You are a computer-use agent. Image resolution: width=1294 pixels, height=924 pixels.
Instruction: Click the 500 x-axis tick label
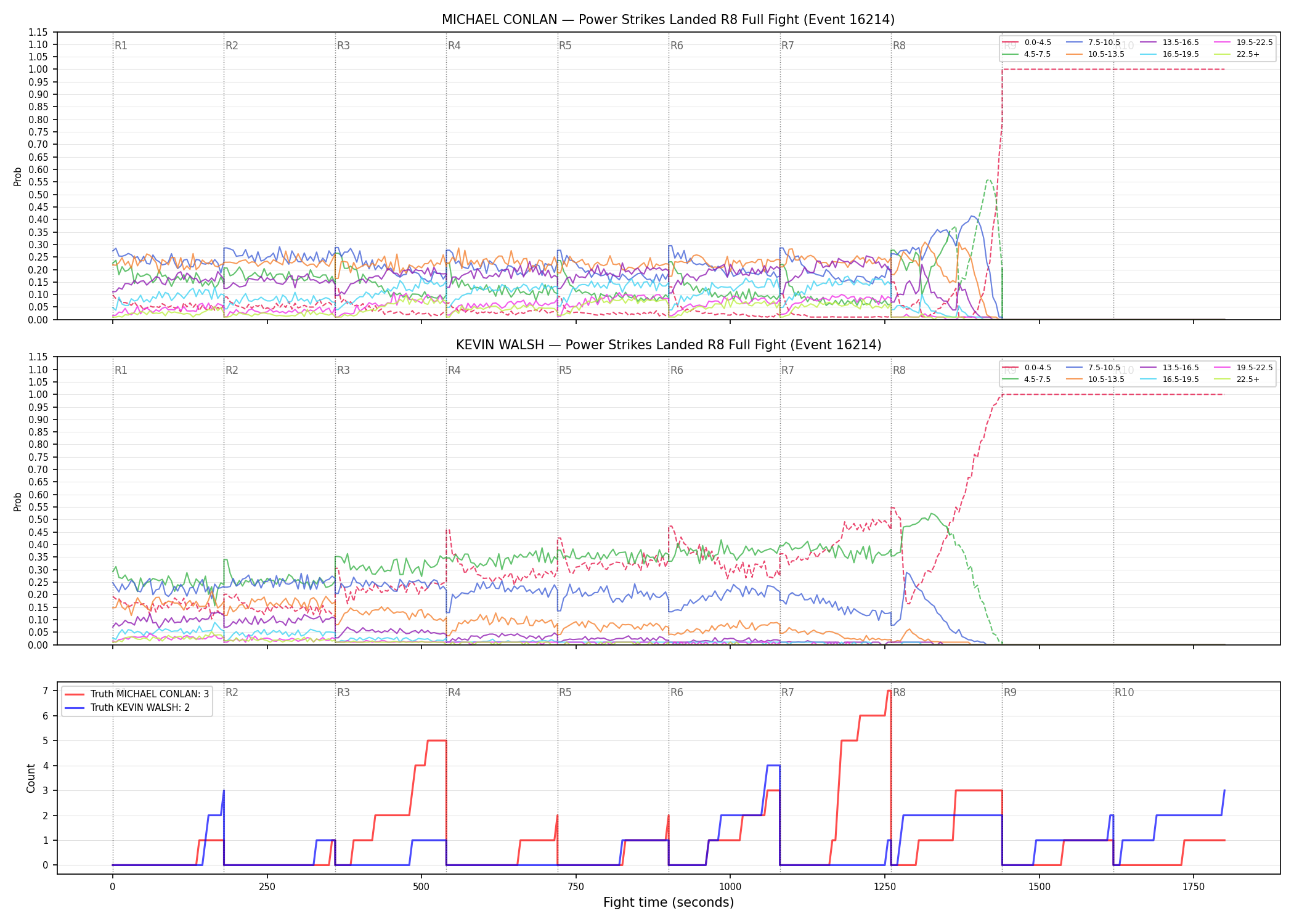[x=421, y=887]
